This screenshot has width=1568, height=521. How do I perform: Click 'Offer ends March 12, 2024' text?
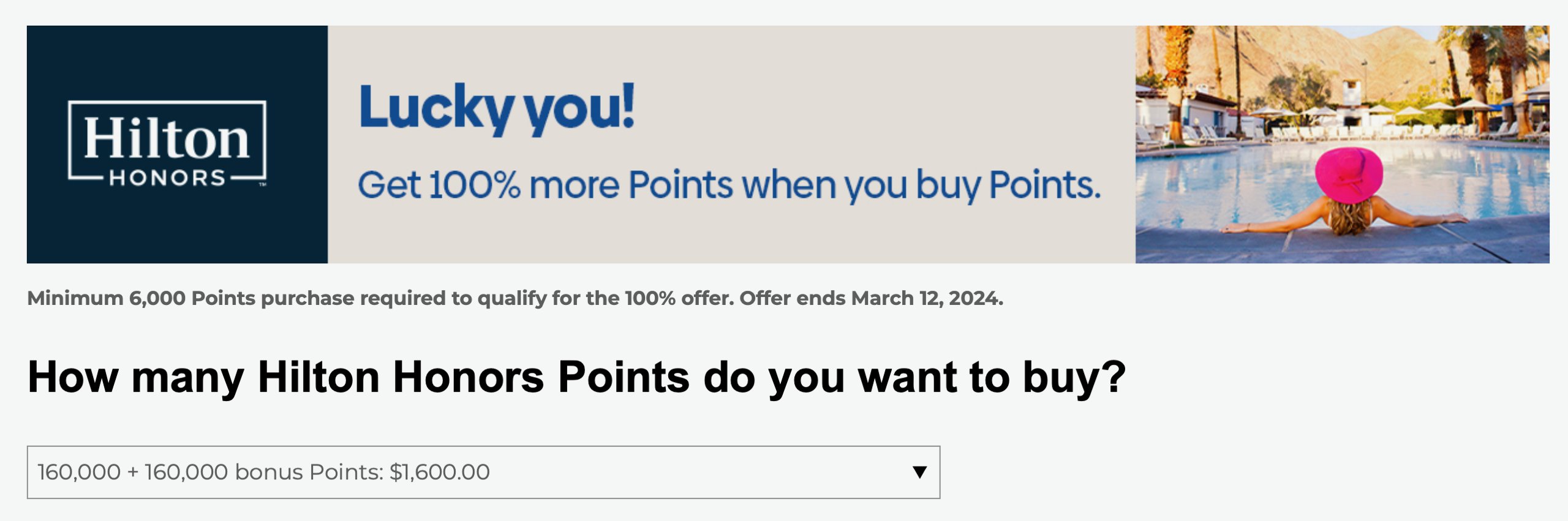click(x=871, y=298)
